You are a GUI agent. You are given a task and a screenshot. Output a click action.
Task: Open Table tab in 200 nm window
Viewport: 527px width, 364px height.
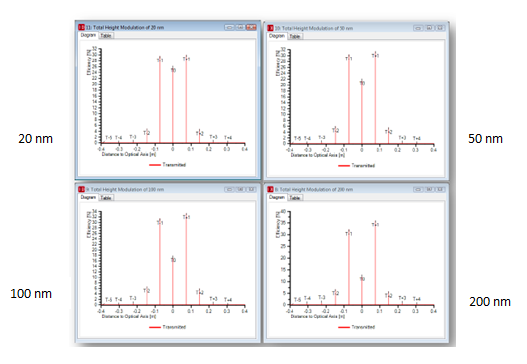[x=295, y=198]
